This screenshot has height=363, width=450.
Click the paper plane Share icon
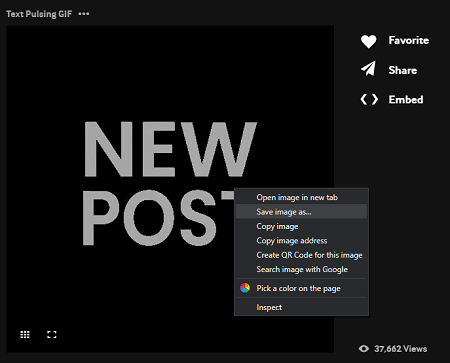(368, 69)
